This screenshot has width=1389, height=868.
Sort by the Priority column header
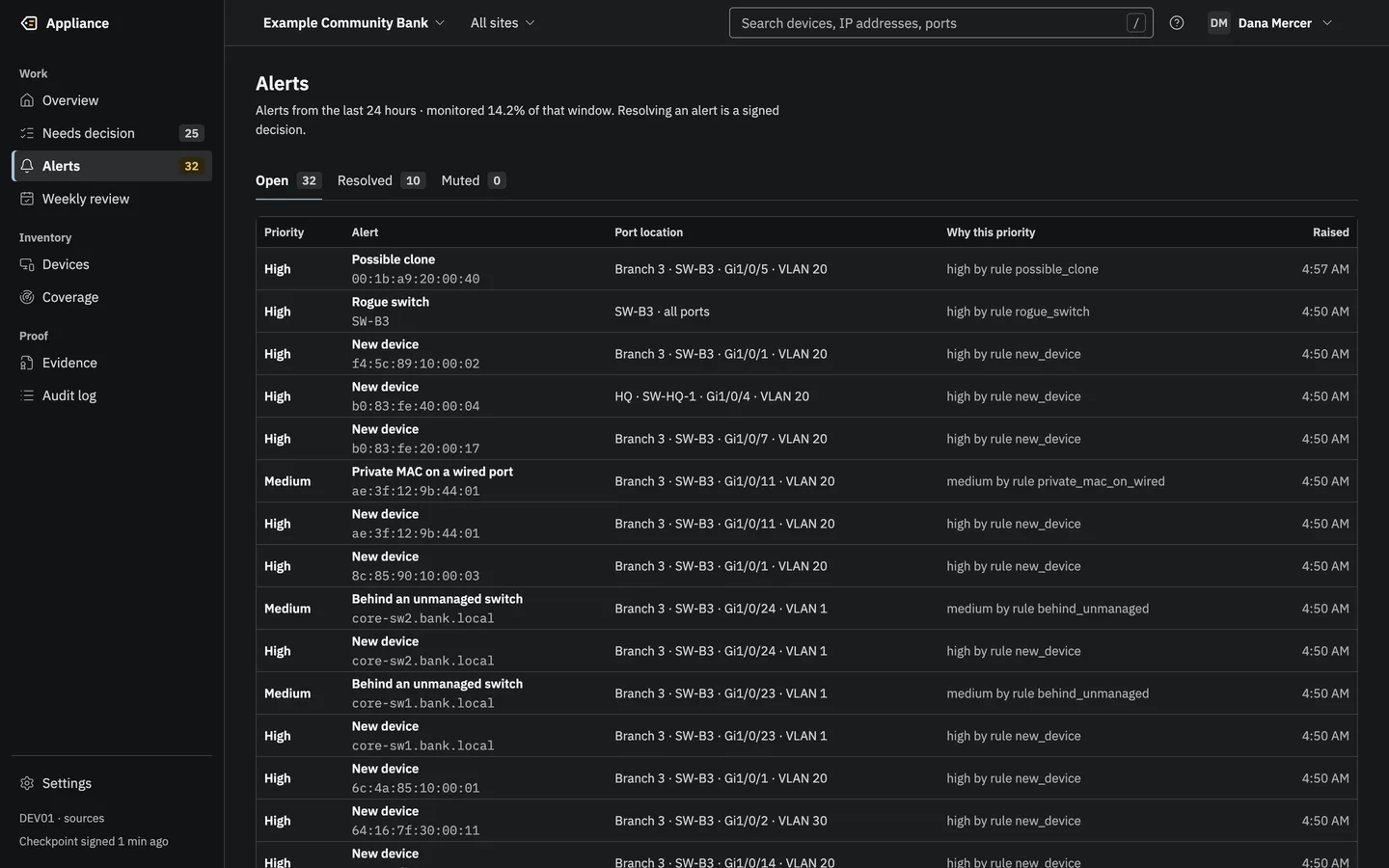284,232
